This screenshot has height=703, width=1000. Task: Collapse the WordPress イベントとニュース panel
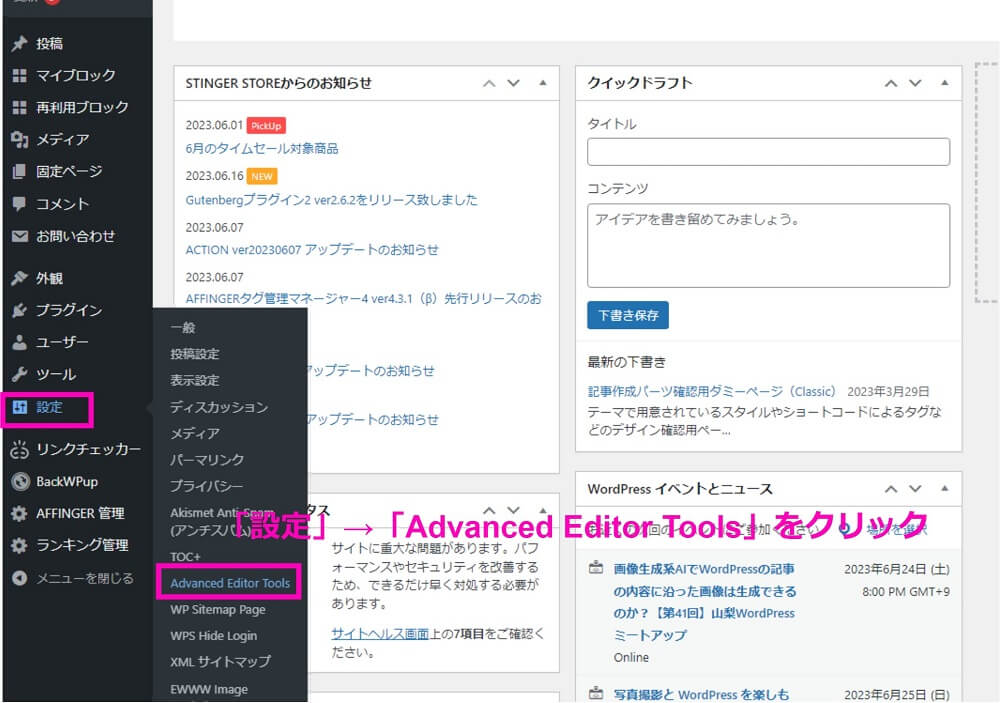944,489
